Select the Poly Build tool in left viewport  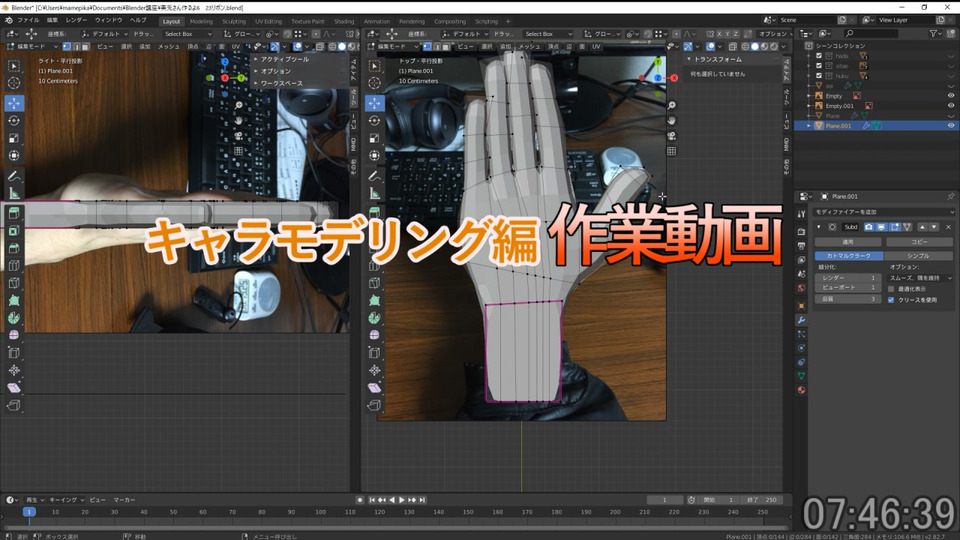[x=14, y=301]
